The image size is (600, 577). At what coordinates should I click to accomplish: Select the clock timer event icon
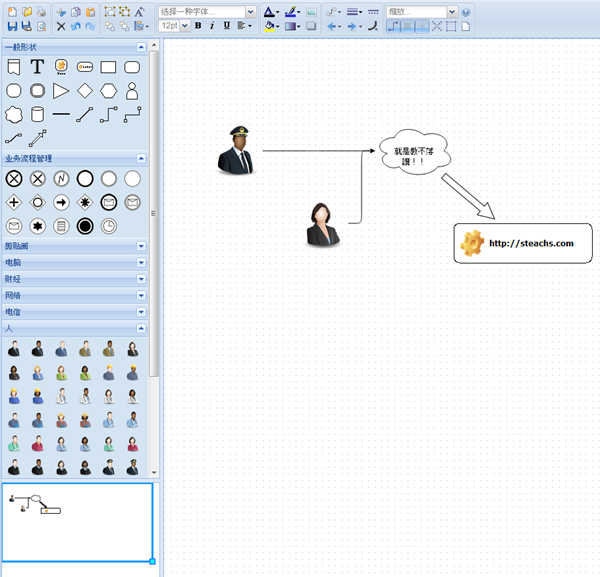[108, 226]
